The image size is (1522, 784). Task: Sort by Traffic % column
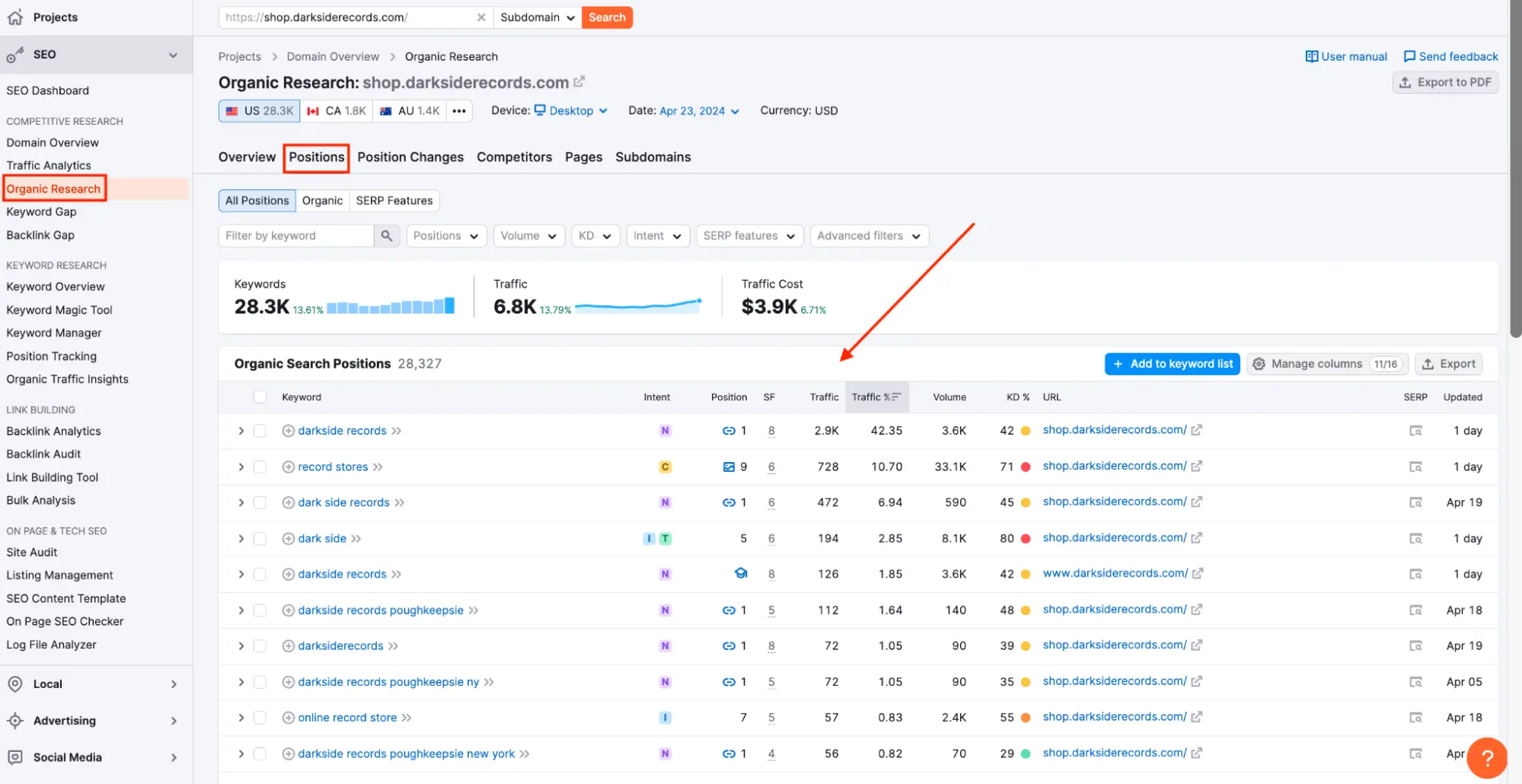pos(876,397)
